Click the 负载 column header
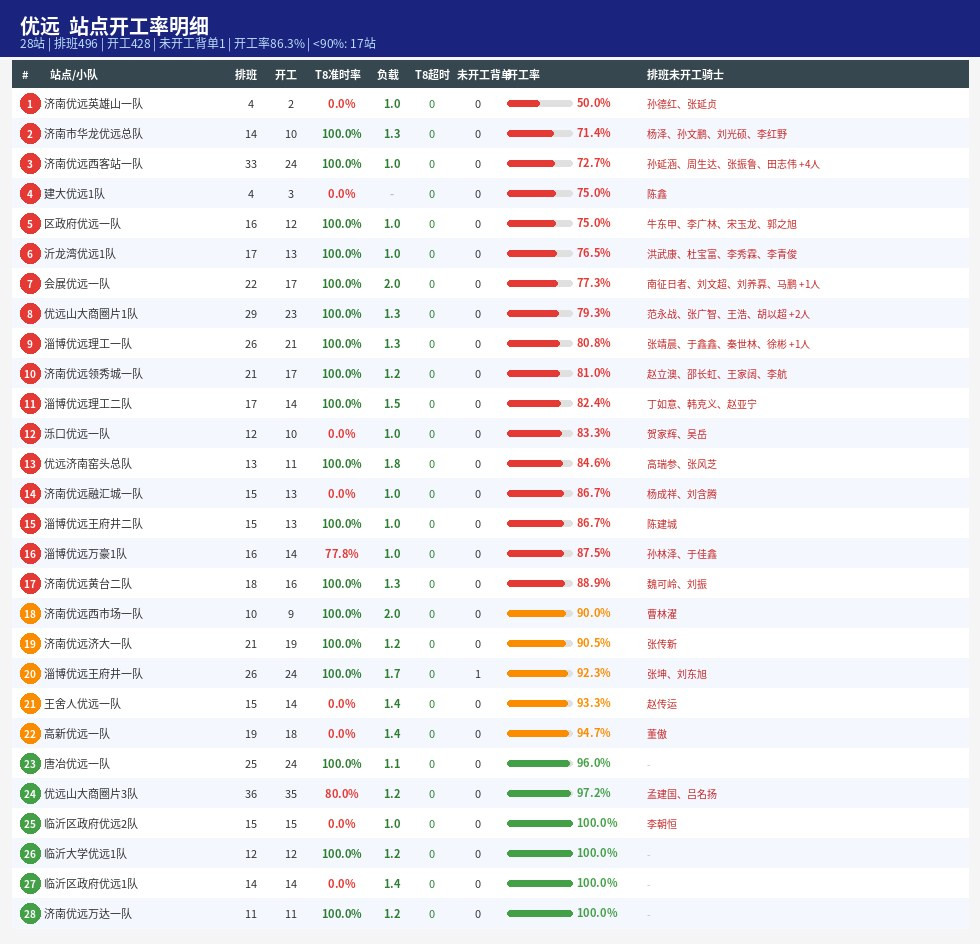The image size is (980, 944). (x=388, y=74)
